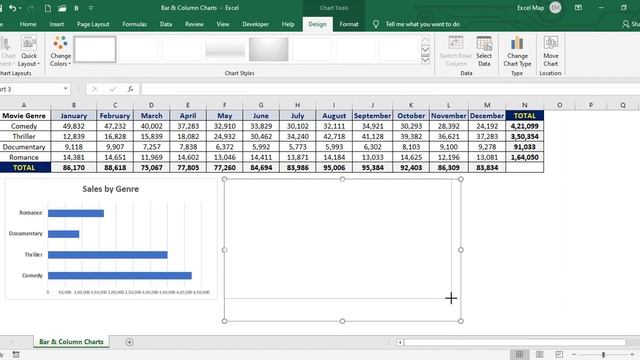Click the New document icon in quick access toolbar
Screen dimensions: 640x360
pos(47,8)
